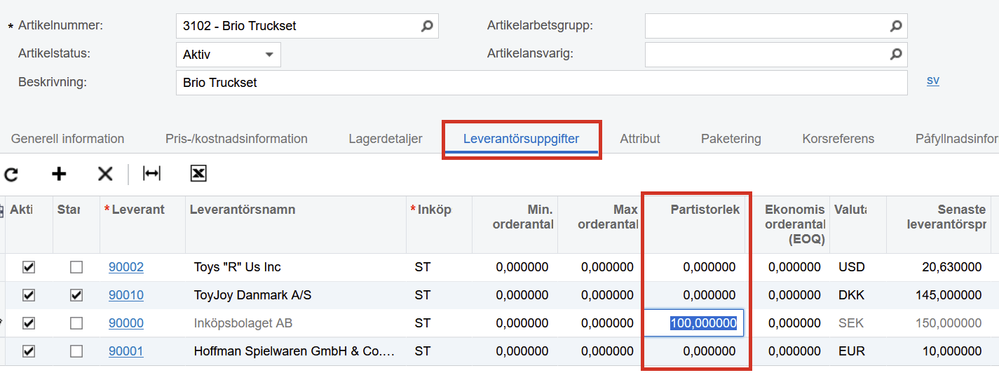This screenshot has width=999, height=387.
Task: Set Toys "R" Us Inc as standard supplier
Action: coord(76,267)
